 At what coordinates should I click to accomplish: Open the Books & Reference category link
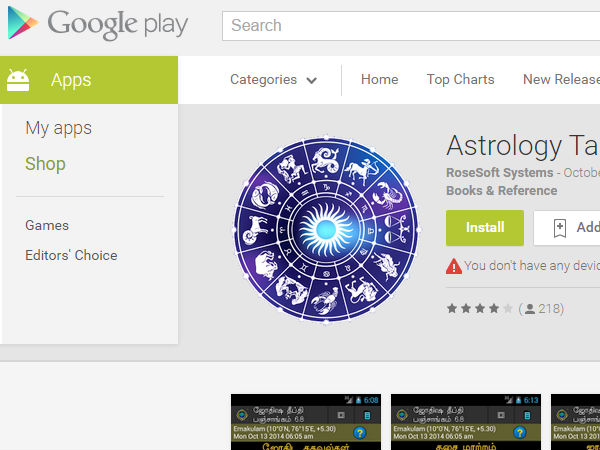click(x=502, y=191)
